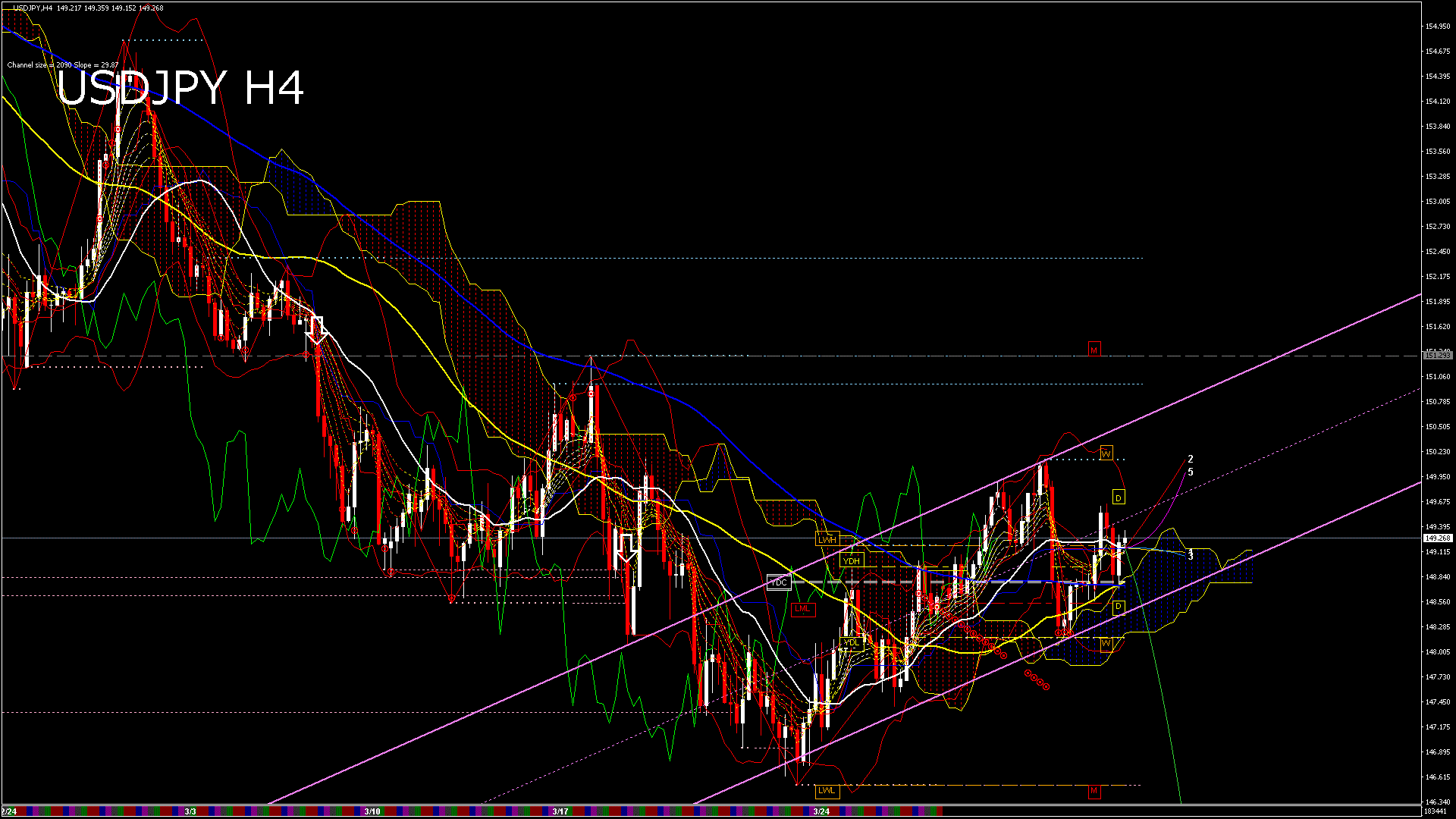Click the LWL label near chart bottom
Image resolution: width=1456 pixels, height=819 pixels.
pyautogui.click(x=827, y=790)
